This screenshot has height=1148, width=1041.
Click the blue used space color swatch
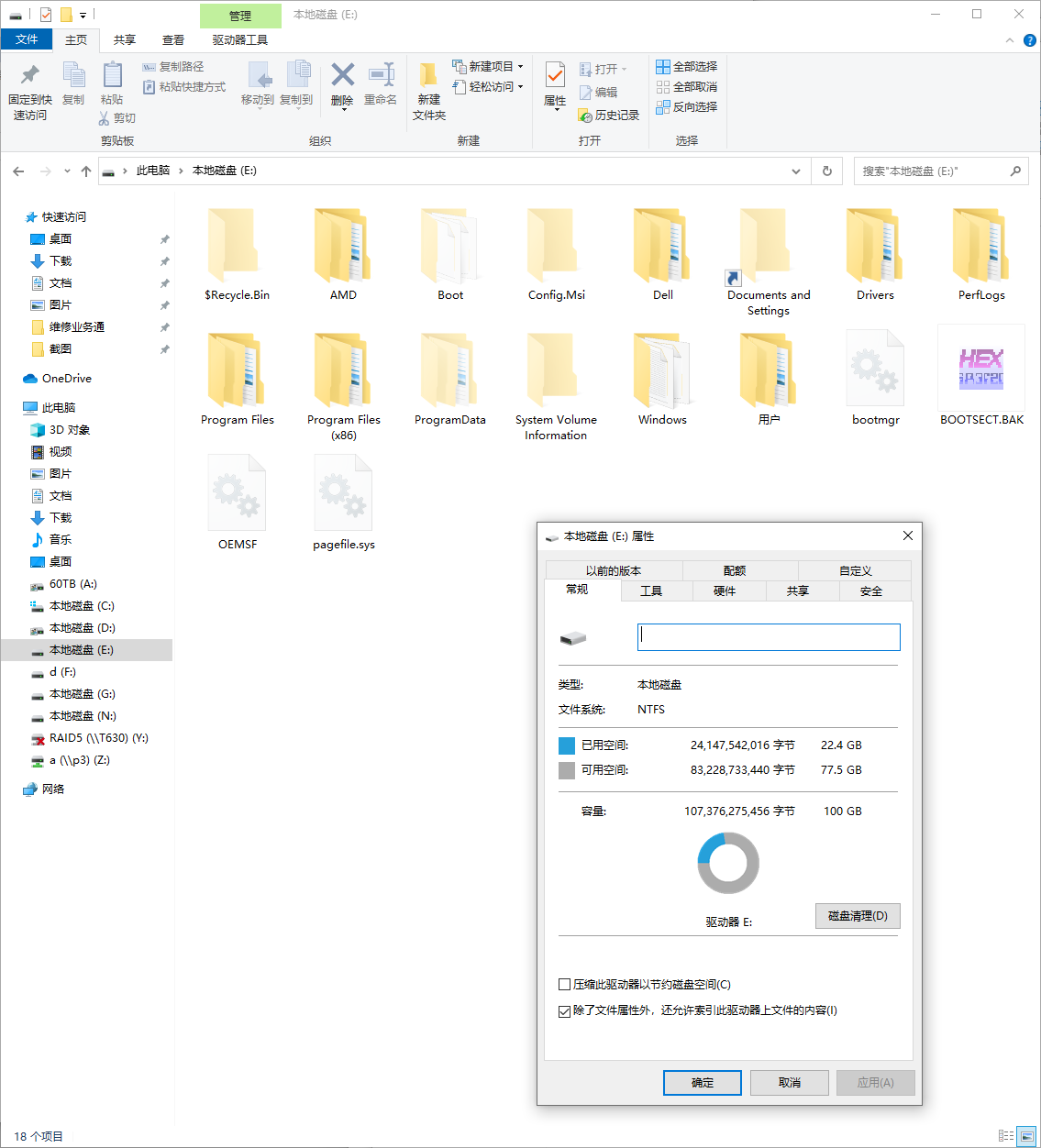[567, 745]
